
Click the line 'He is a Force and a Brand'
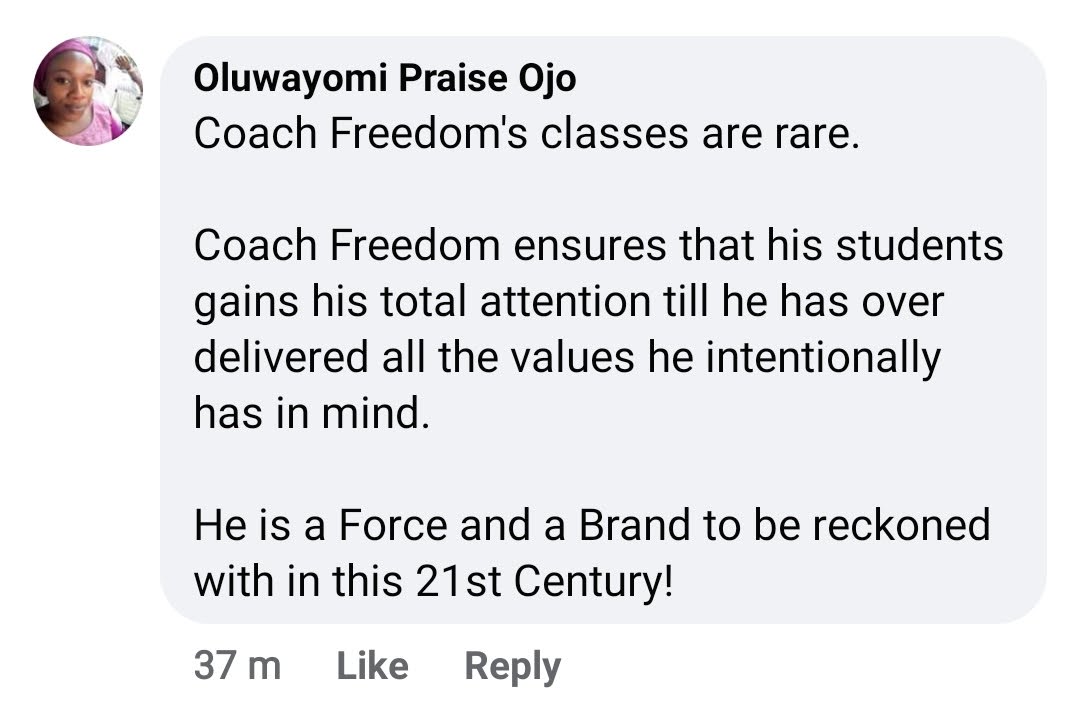pos(591,525)
